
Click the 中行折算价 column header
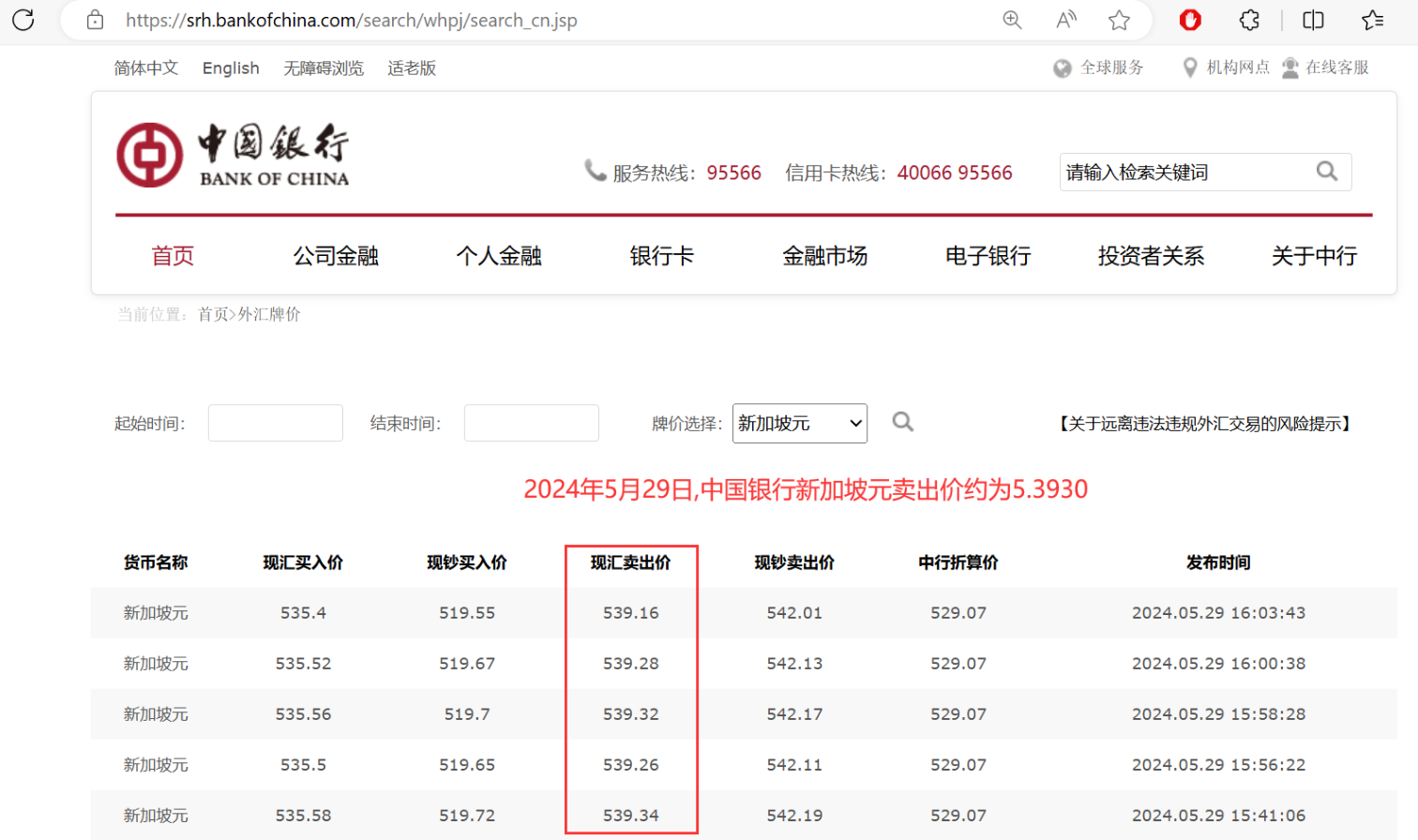(958, 562)
